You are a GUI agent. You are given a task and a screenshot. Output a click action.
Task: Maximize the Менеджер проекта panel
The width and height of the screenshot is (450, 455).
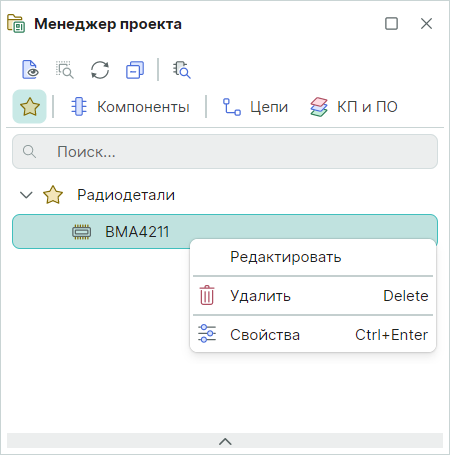point(391,24)
